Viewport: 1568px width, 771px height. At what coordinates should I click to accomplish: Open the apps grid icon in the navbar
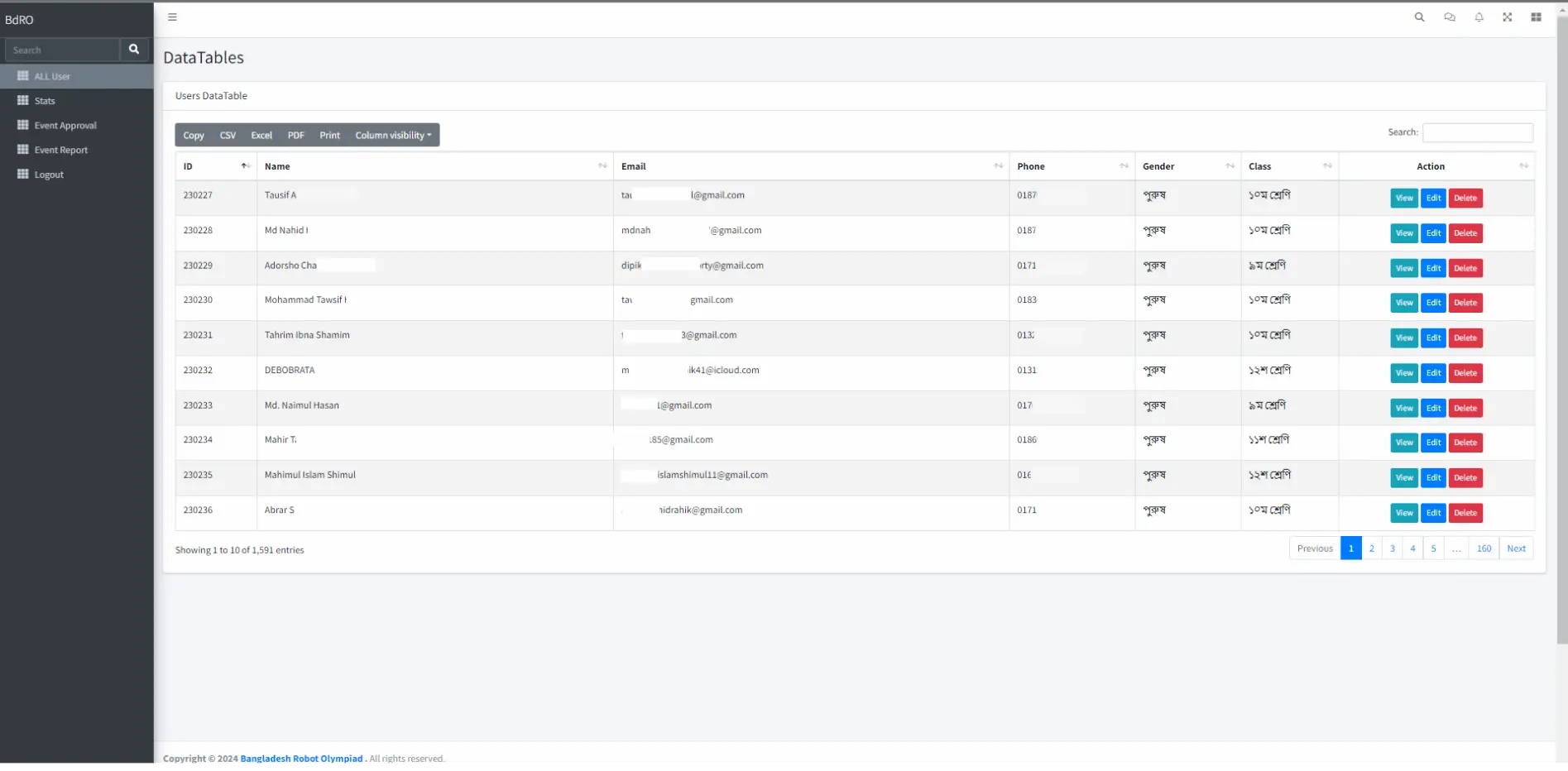1535,17
